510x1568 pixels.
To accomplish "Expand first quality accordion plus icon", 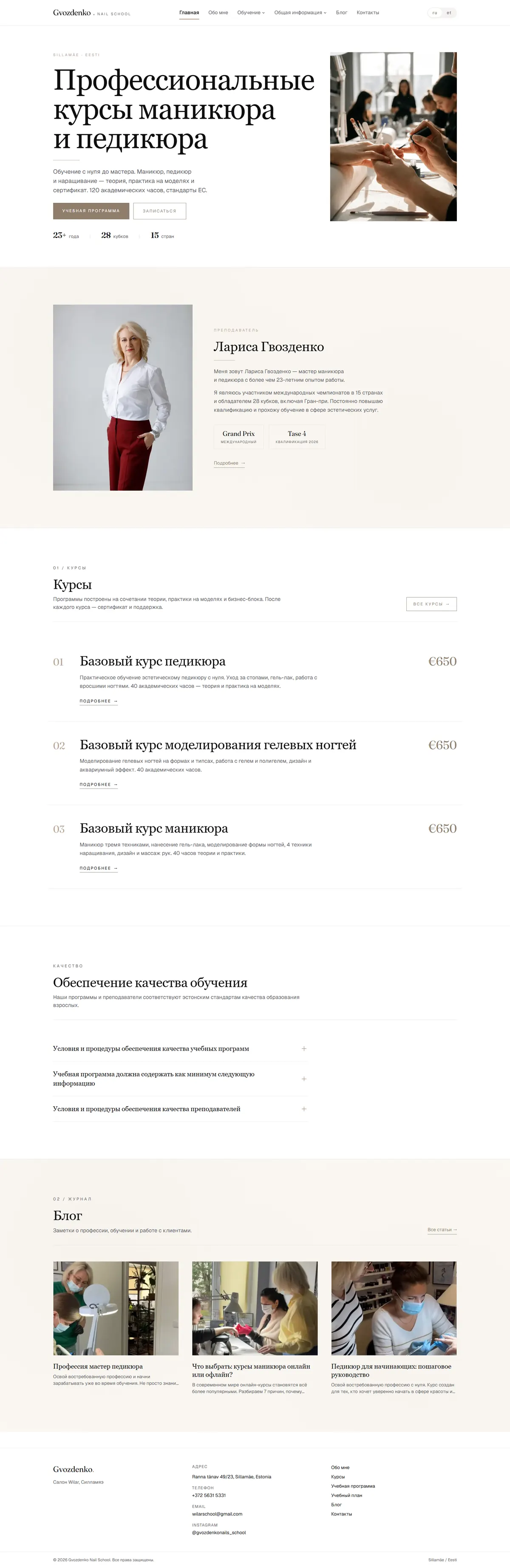I will pos(304,1048).
